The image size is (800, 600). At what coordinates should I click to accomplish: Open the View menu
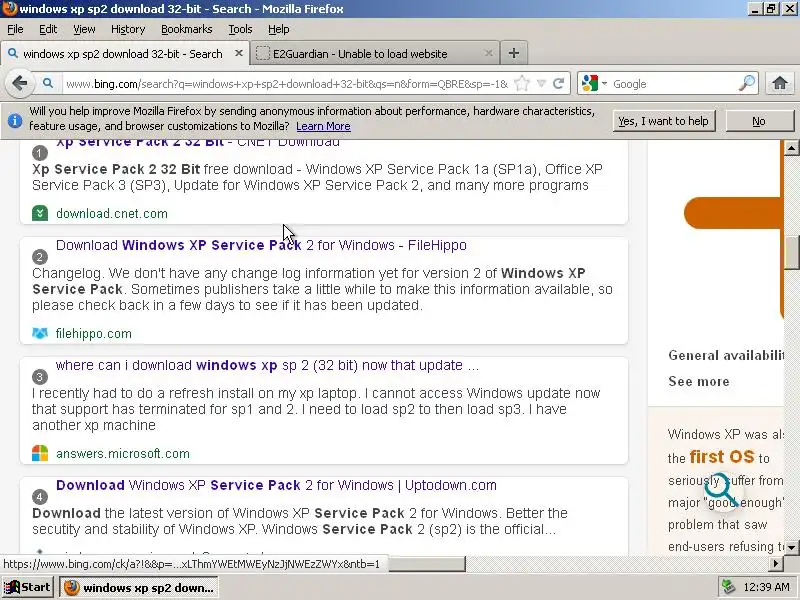click(x=84, y=29)
